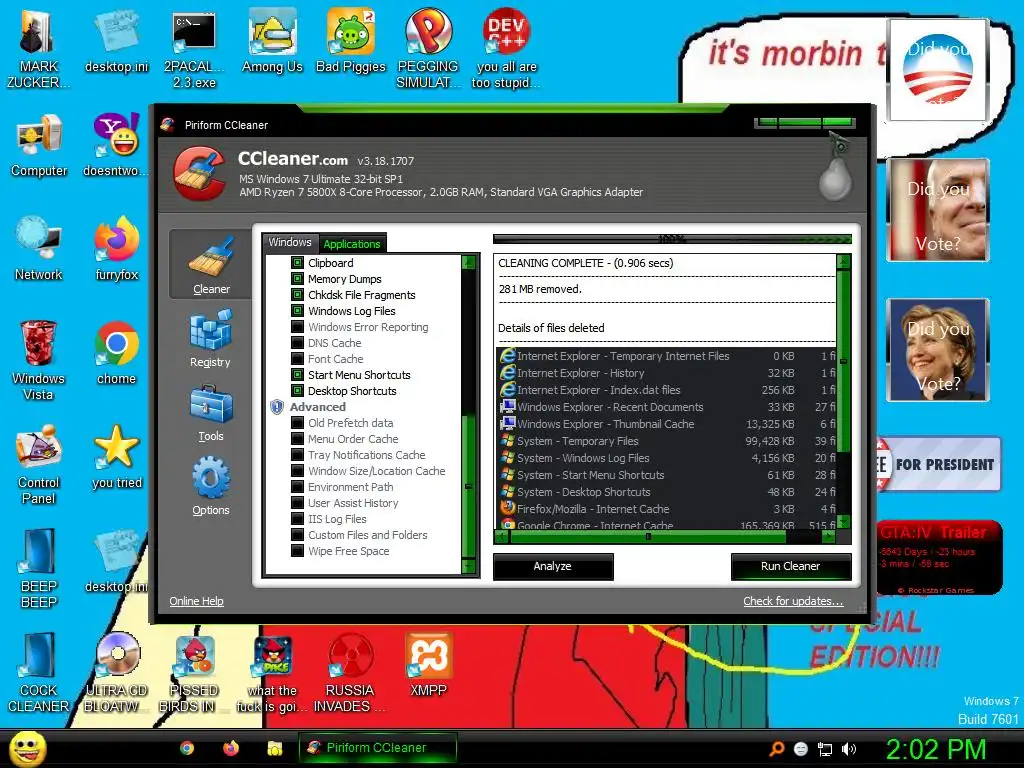
Task: Click the volume speaker tray icon
Action: pyautogui.click(x=849, y=749)
